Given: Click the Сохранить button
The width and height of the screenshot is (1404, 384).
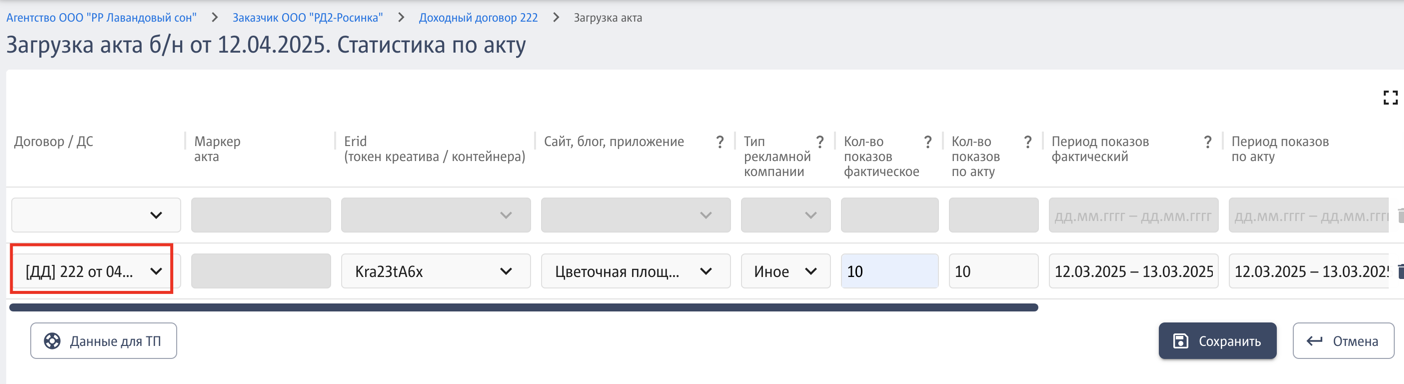Looking at the screenshot, I should tap(1217, 341).
